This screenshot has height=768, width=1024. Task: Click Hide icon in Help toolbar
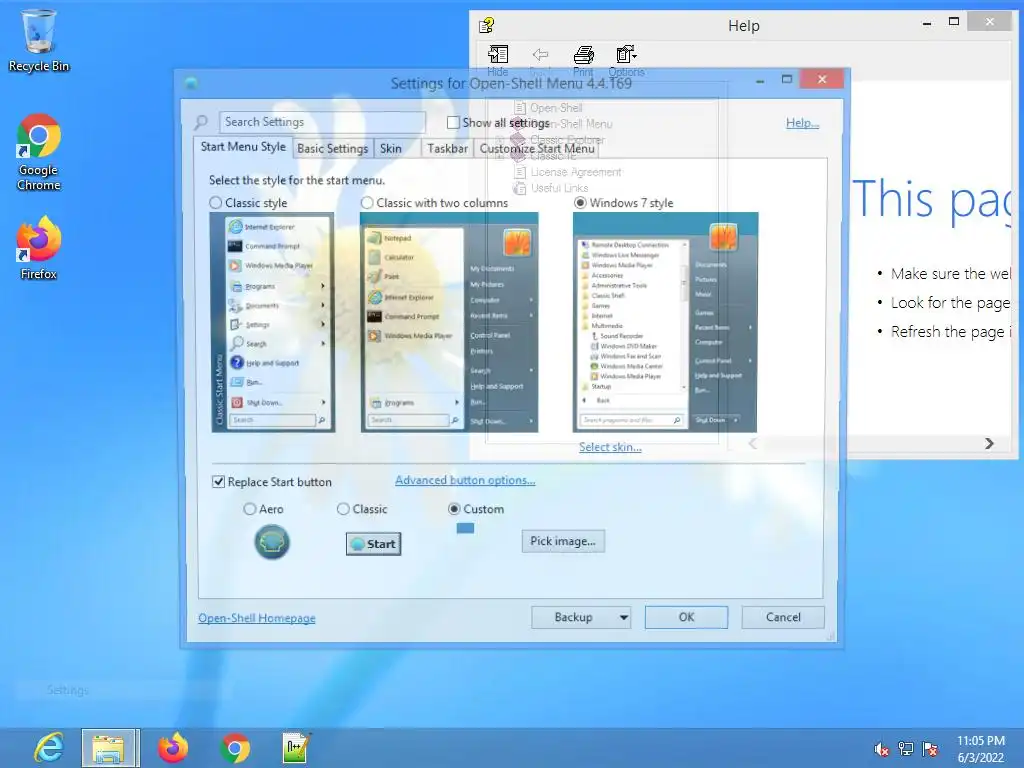[498, 60]
